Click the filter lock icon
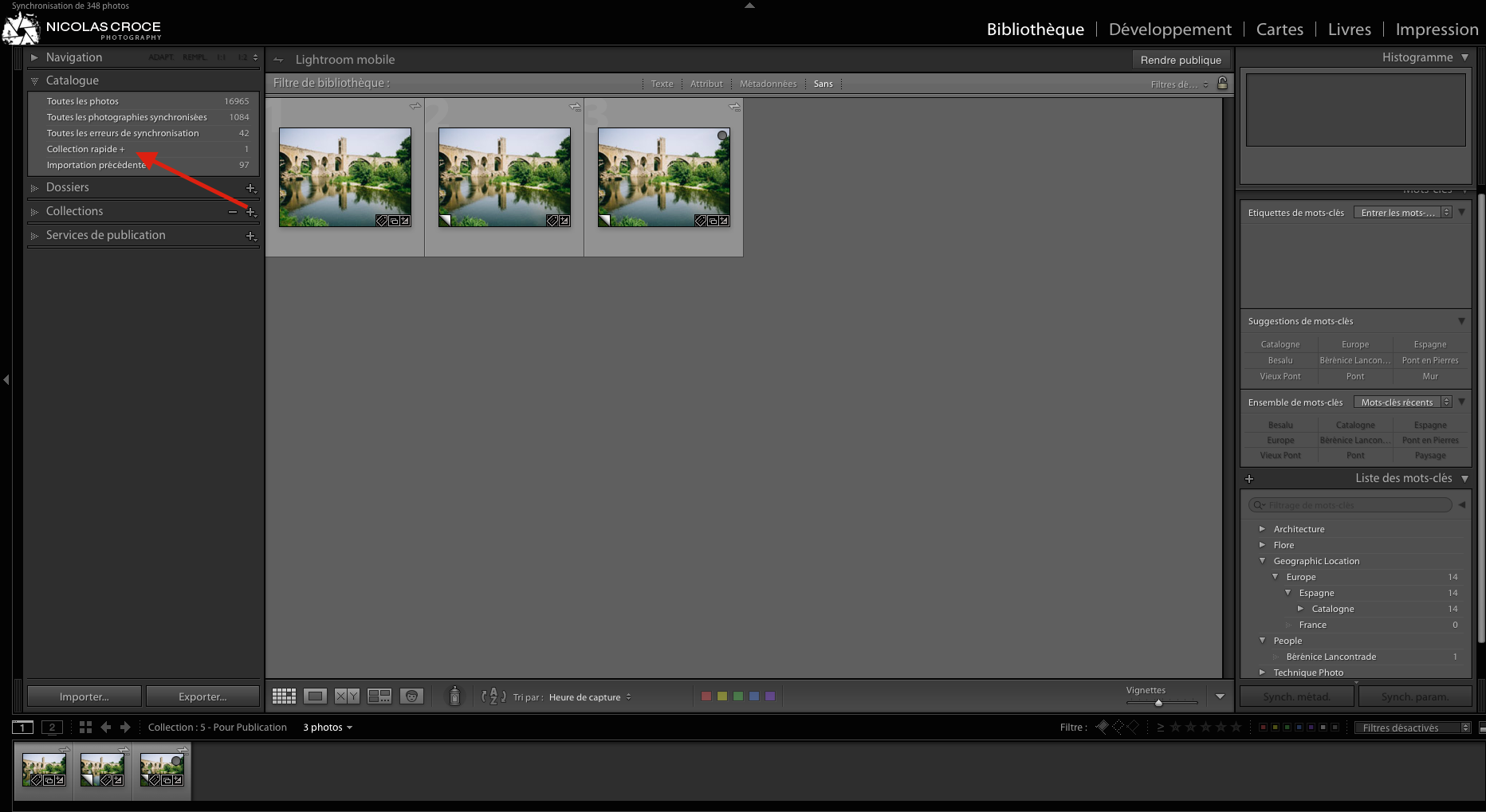This screenshot has height=812, width=1486. click(x=1223, y=83)
